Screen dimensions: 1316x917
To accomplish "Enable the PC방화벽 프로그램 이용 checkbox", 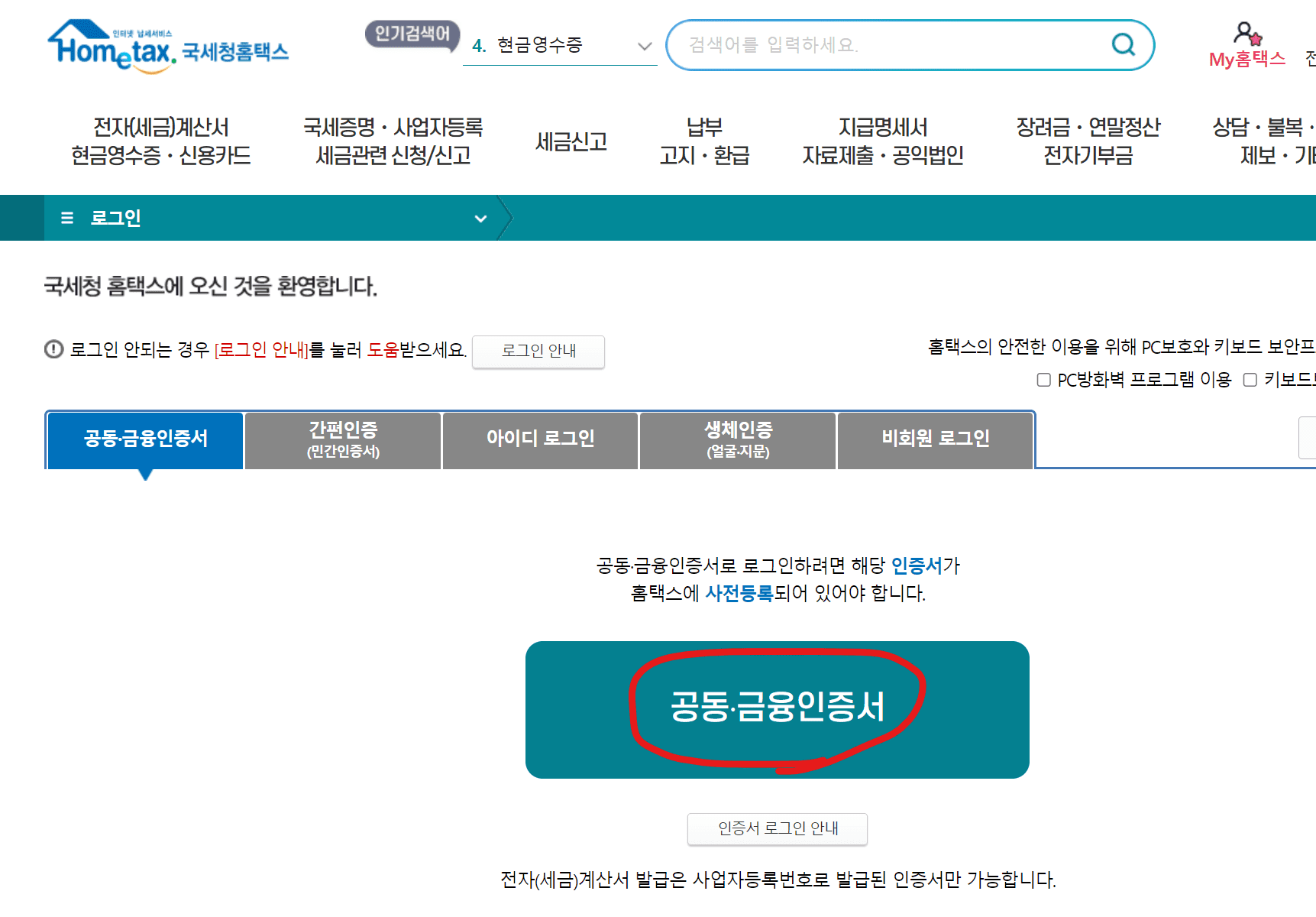I will [1043, 380].
